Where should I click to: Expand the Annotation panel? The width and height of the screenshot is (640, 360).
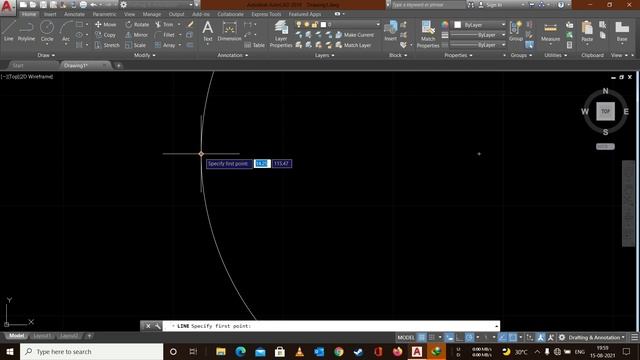point(233,55)
